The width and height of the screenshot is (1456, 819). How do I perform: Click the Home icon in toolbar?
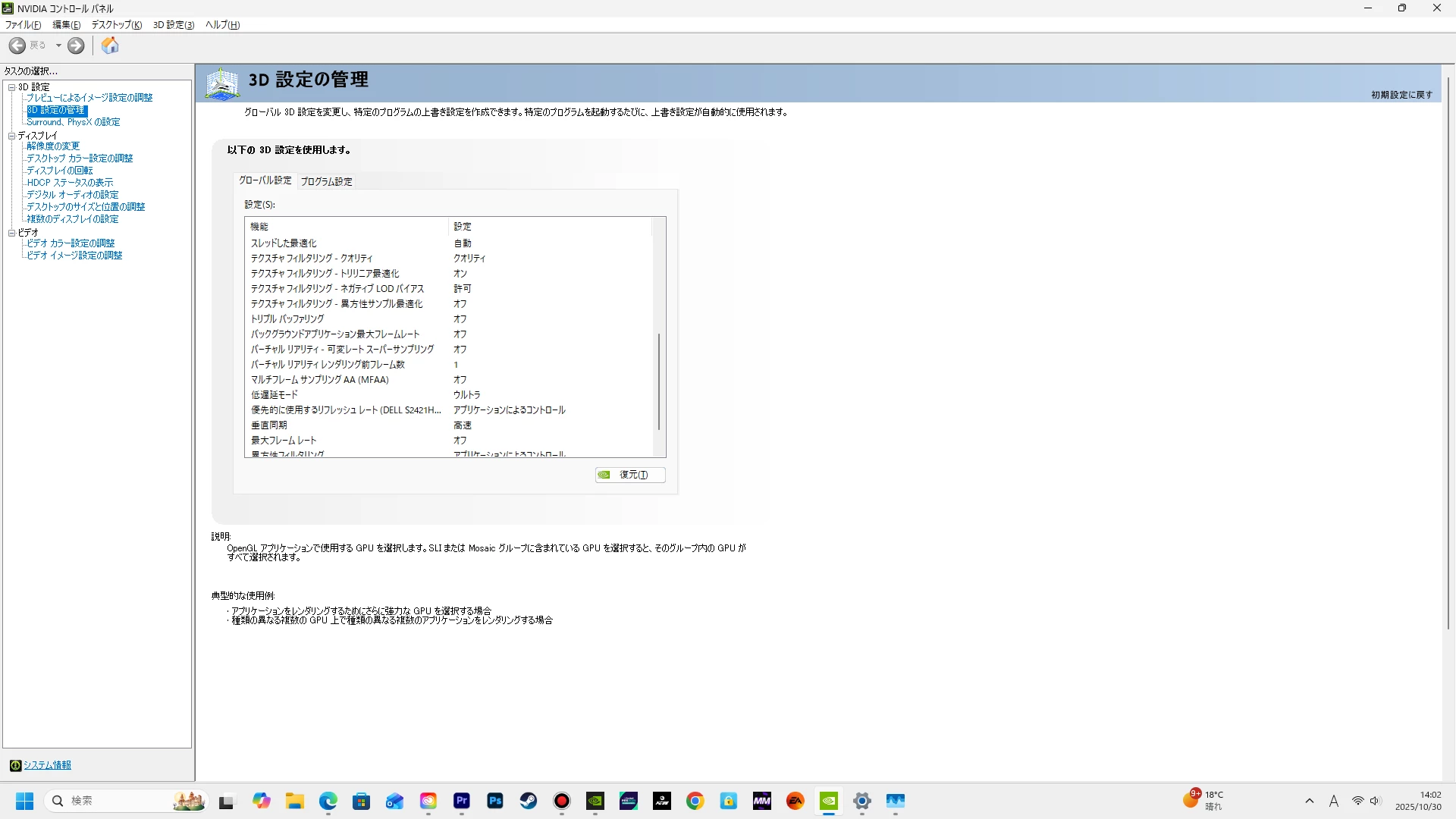pyautogui.click(x=110, y=45)
